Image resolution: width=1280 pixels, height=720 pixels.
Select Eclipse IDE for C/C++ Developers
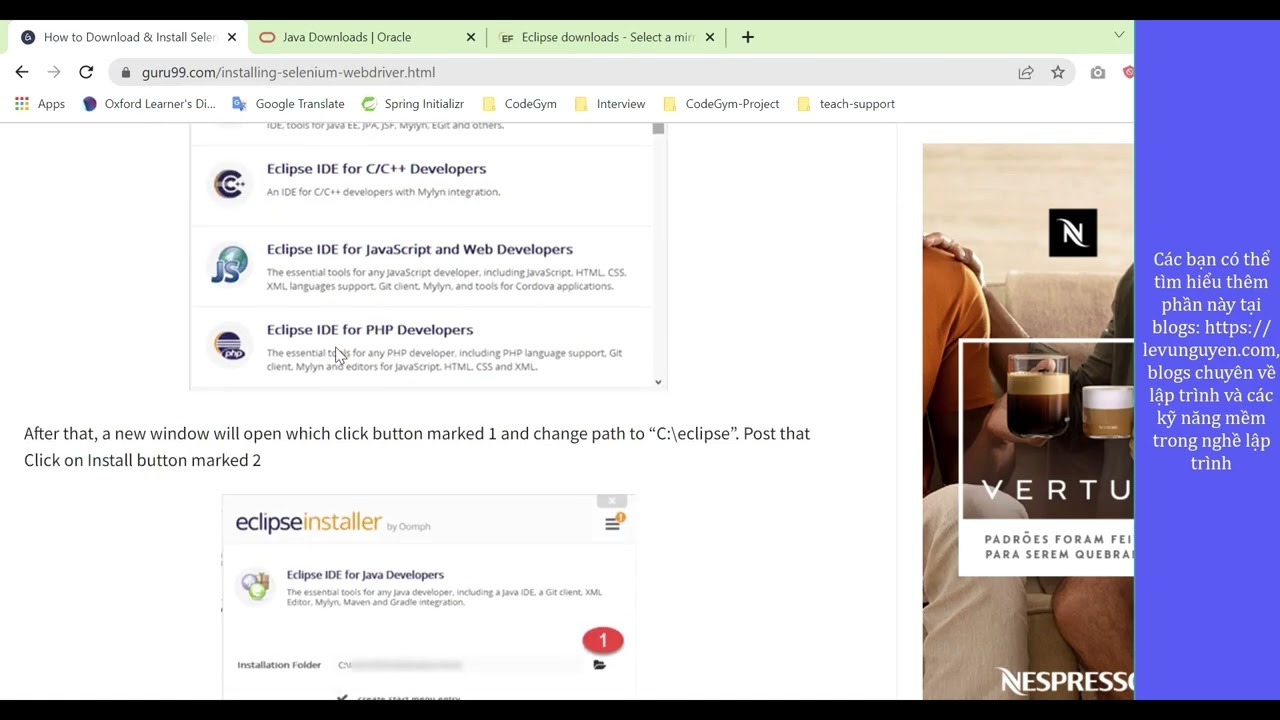click(376, 169)
